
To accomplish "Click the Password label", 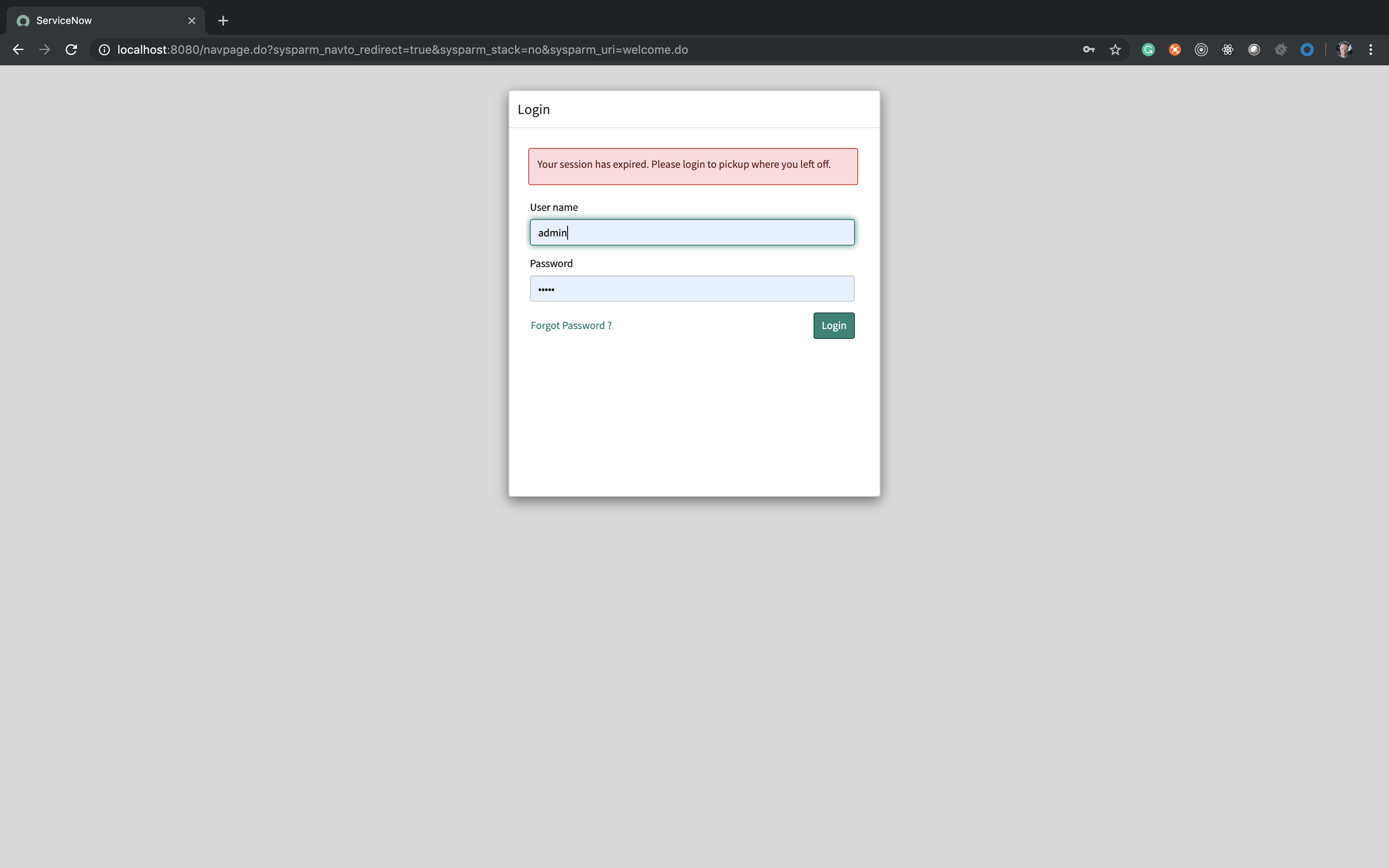I will pyautogui.click(x=551, y=264).
